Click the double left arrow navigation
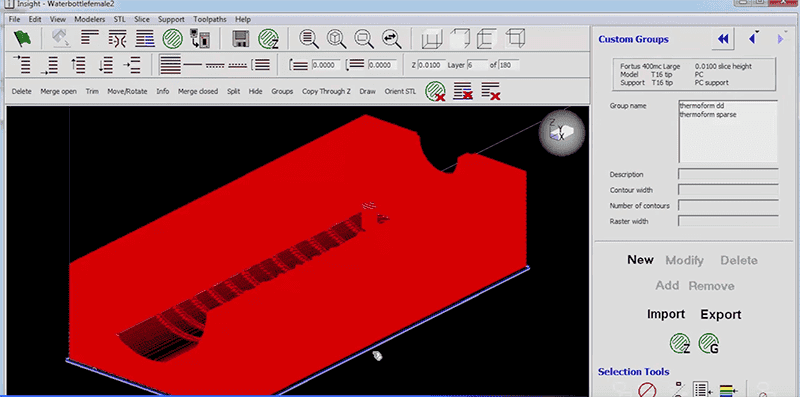This screenshot has height=397, width=800. pyautogui.click(x=723, y=39)
